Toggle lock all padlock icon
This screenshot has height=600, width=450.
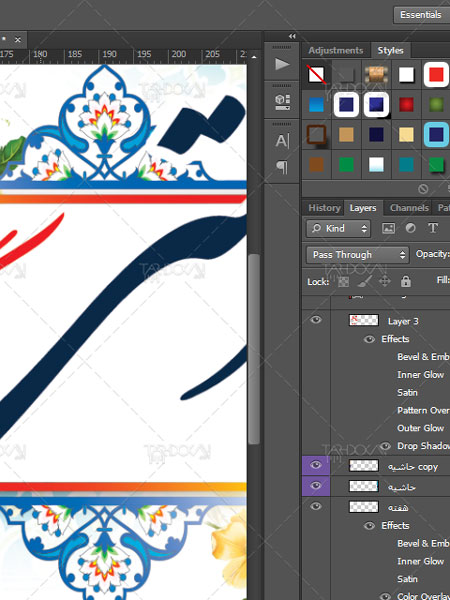[x=406, y=282]
